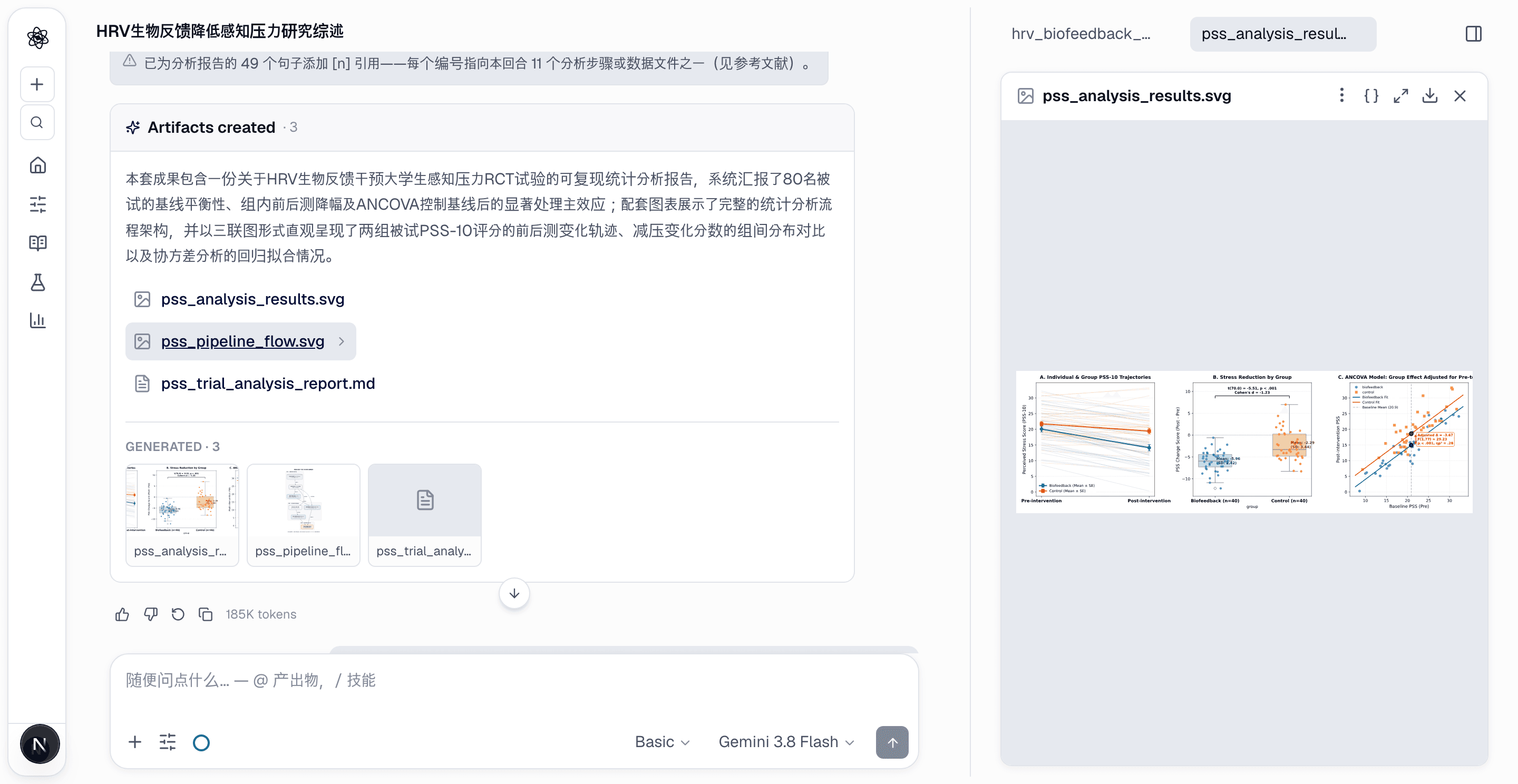Switch to hrv_biofeedback tab
1518x784 pixels.
1081,34
